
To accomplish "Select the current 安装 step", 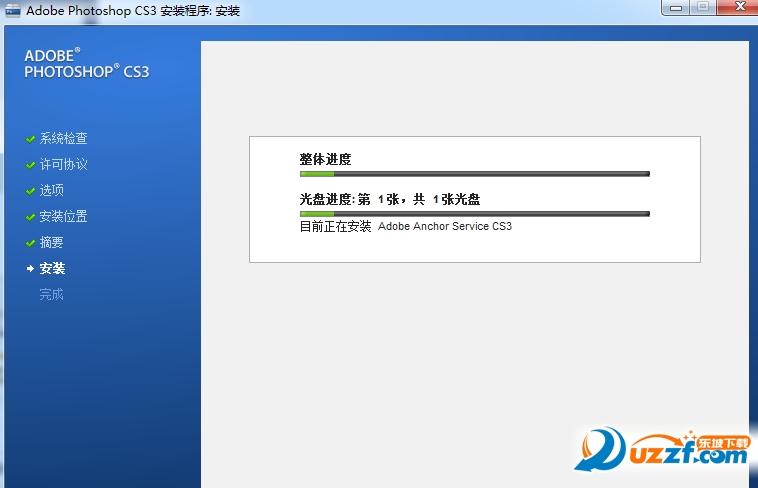I will pos(52,268).
